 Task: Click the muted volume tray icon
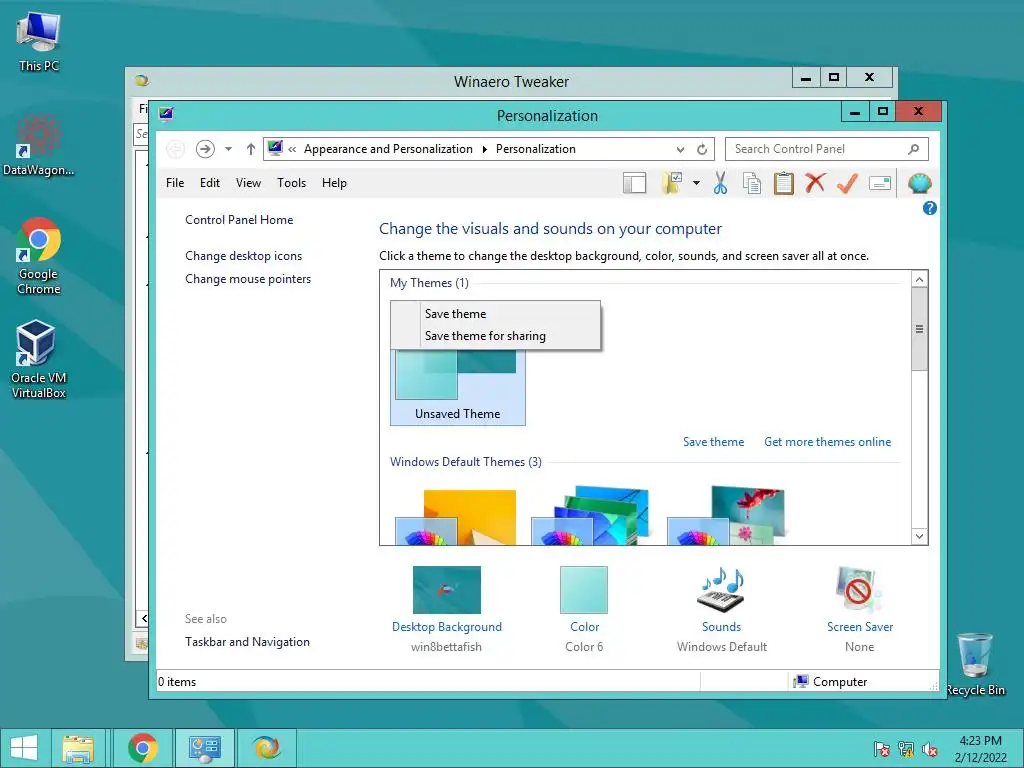(x=929, y=749)
